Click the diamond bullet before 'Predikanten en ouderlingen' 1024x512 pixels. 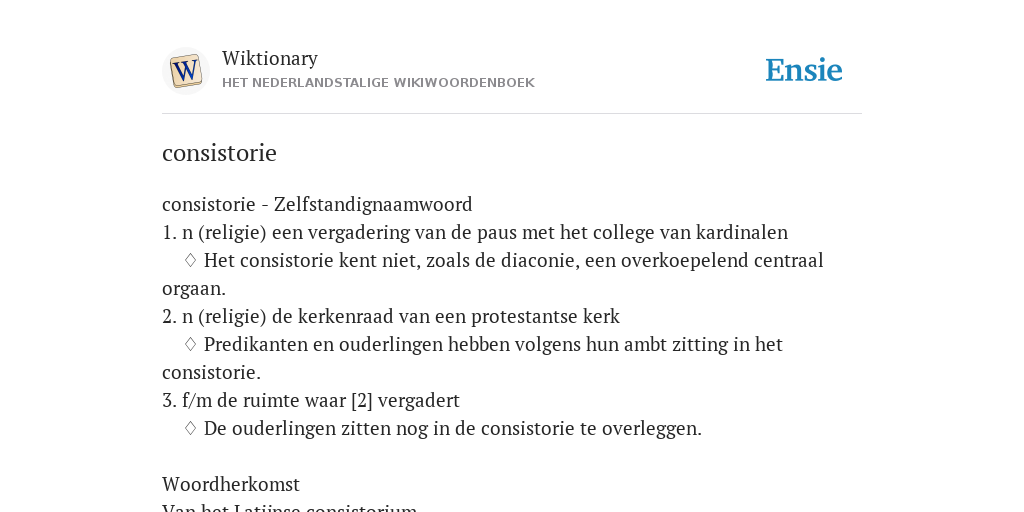pos(190,344)
